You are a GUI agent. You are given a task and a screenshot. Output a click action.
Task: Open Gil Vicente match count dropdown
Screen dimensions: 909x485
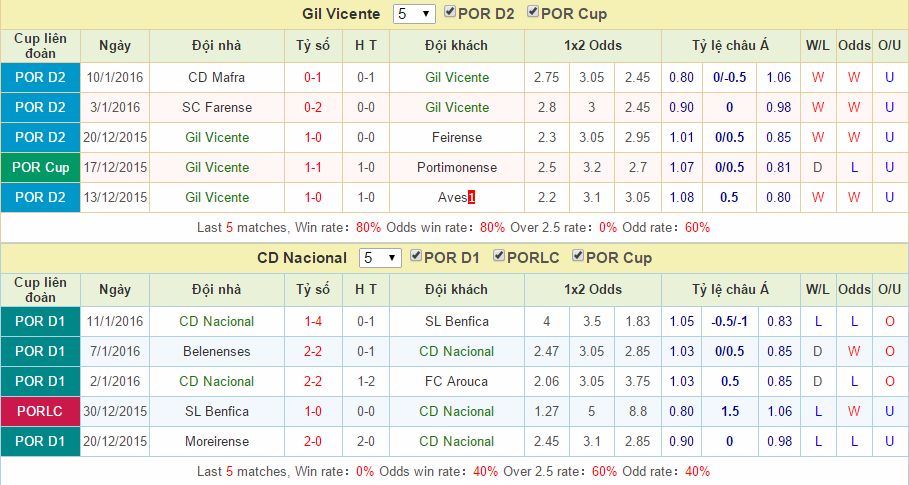tap(413, 14)
